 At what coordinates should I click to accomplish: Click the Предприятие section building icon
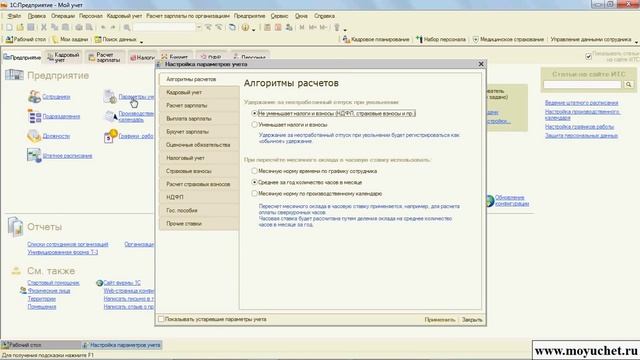pyautogui.click(x=14, y=75)
